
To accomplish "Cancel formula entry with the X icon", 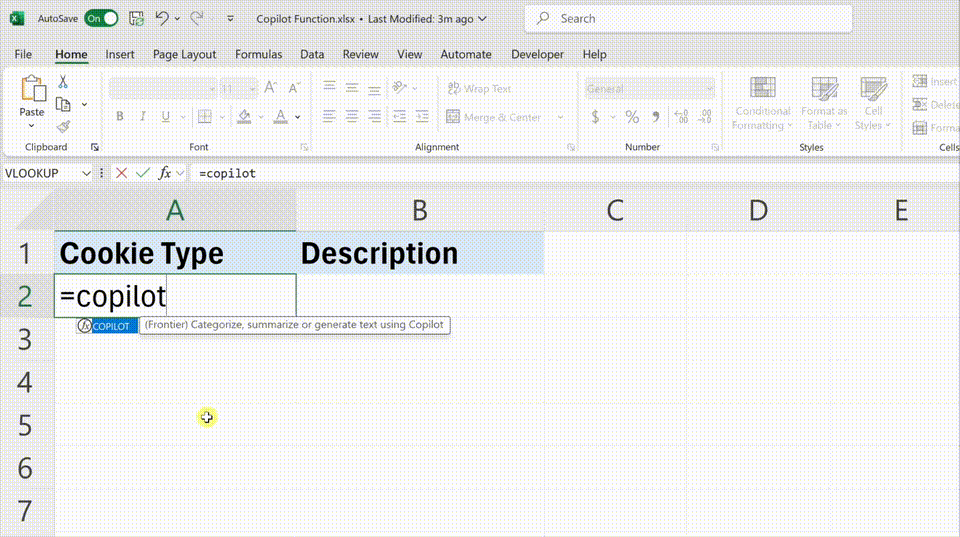I will (x=121, y=173).
